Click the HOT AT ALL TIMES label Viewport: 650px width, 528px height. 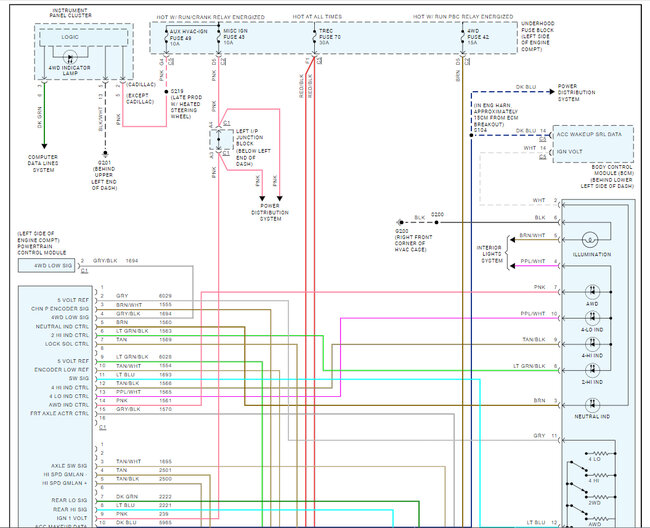coord(317,17)
